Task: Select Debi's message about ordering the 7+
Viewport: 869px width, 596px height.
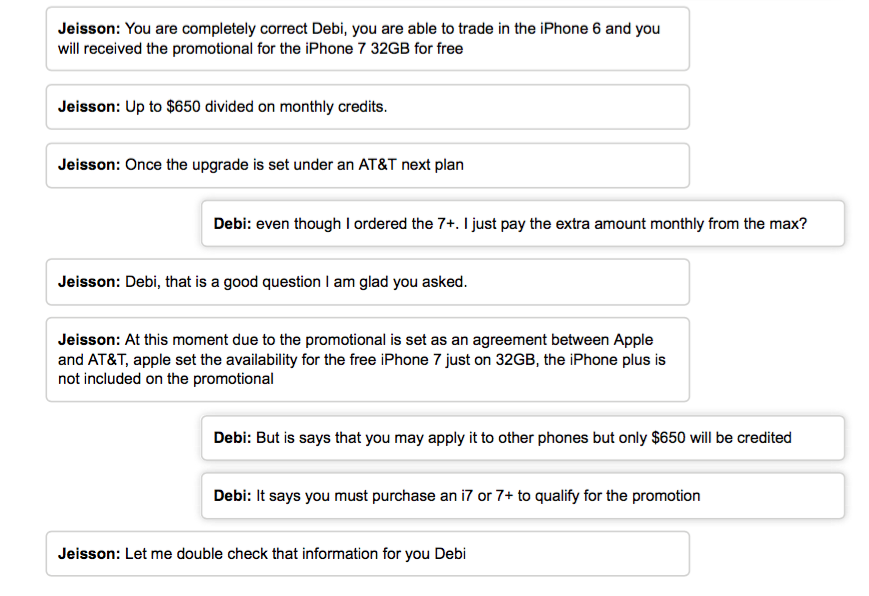Action: (x=523, y=223)
